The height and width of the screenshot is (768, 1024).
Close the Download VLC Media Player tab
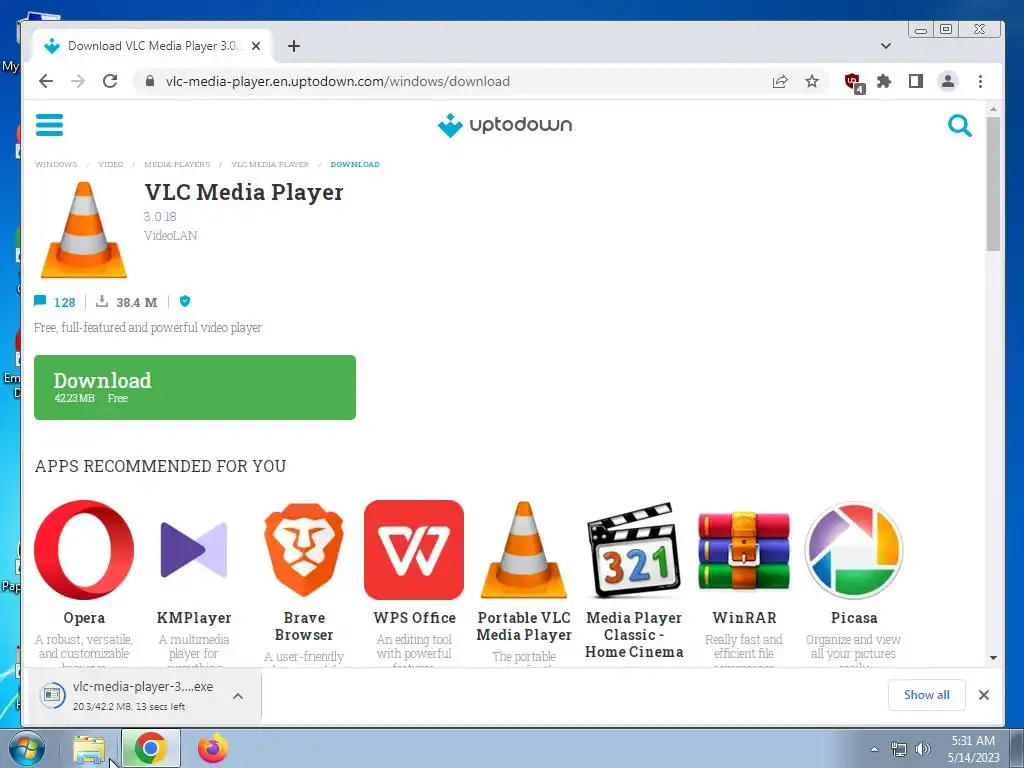(x=256, y=46)
